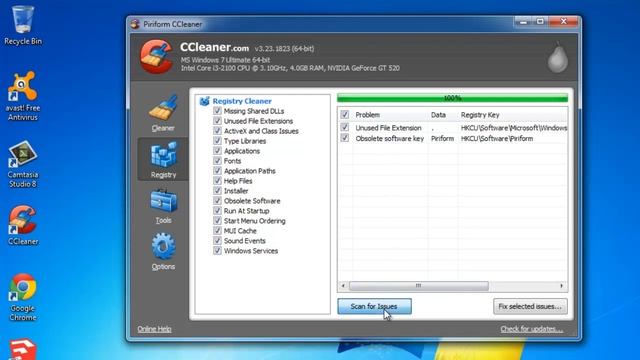
Task: Uncheck the Type Libraries option
Action: pos(217,141)
